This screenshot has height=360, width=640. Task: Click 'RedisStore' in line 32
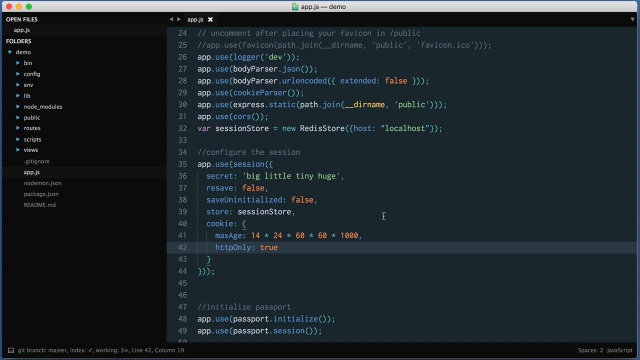[322, 129]
